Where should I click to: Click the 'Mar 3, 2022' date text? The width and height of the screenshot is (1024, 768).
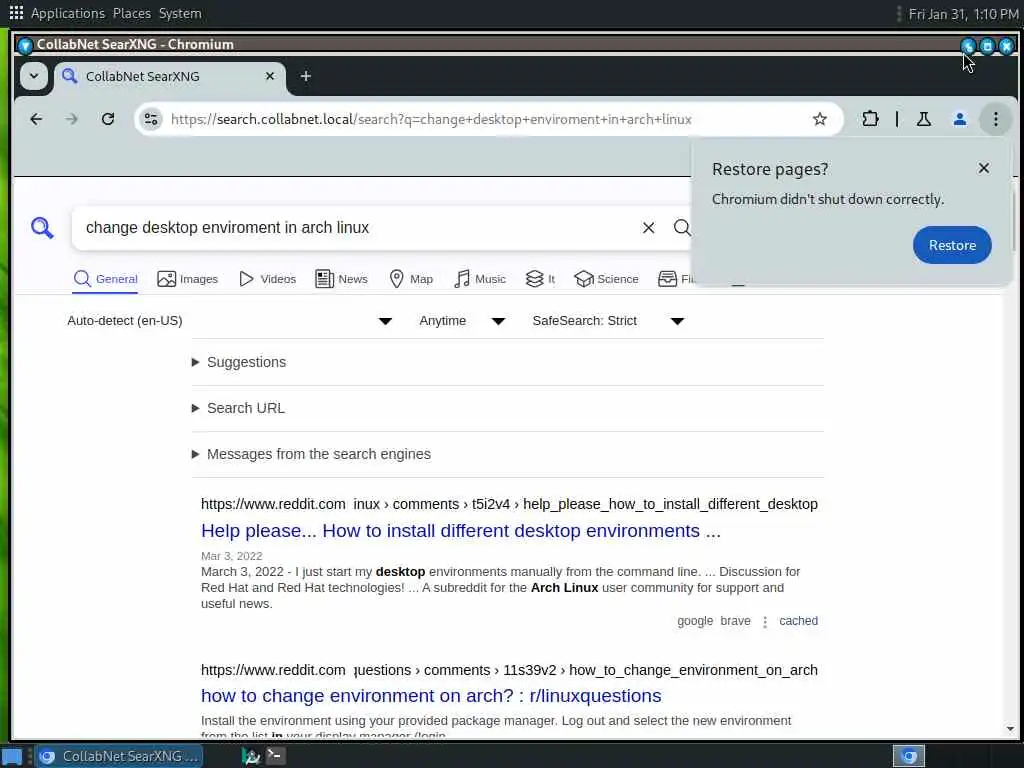(x=231, y=556)
